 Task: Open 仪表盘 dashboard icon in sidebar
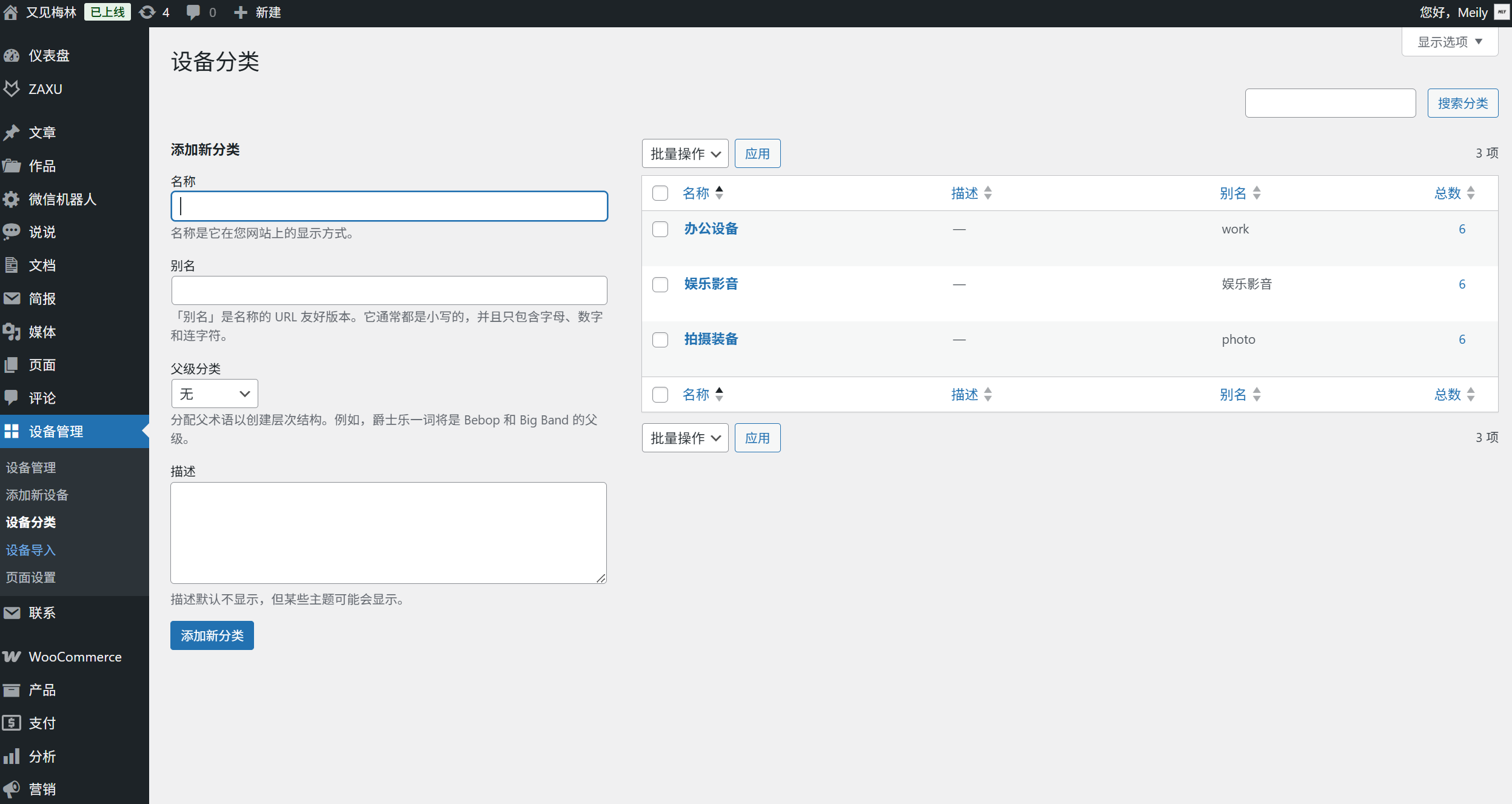12,56
